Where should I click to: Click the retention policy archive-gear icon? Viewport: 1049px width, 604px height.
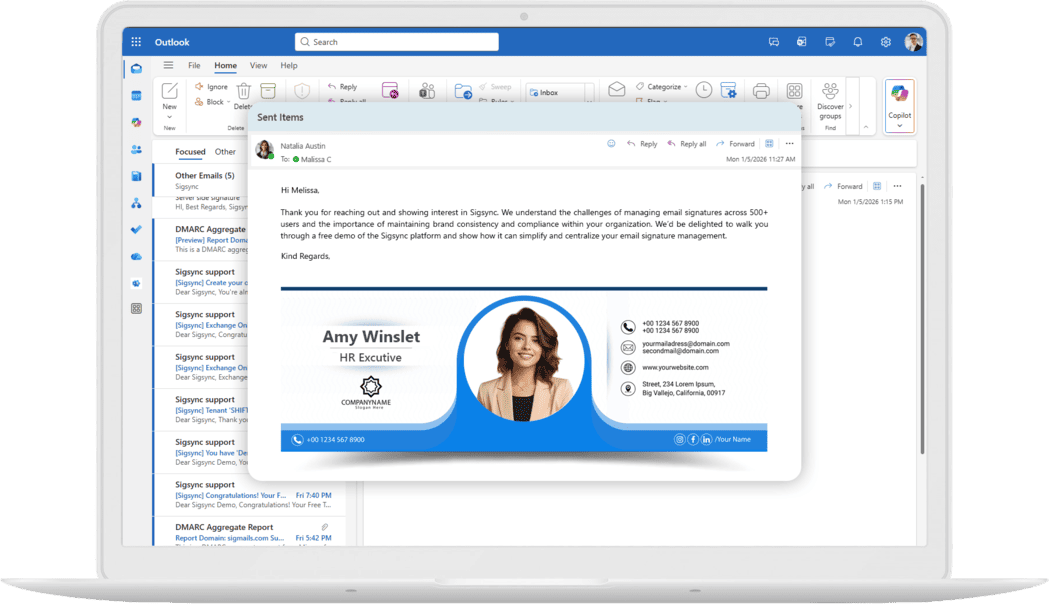(729, 90)
